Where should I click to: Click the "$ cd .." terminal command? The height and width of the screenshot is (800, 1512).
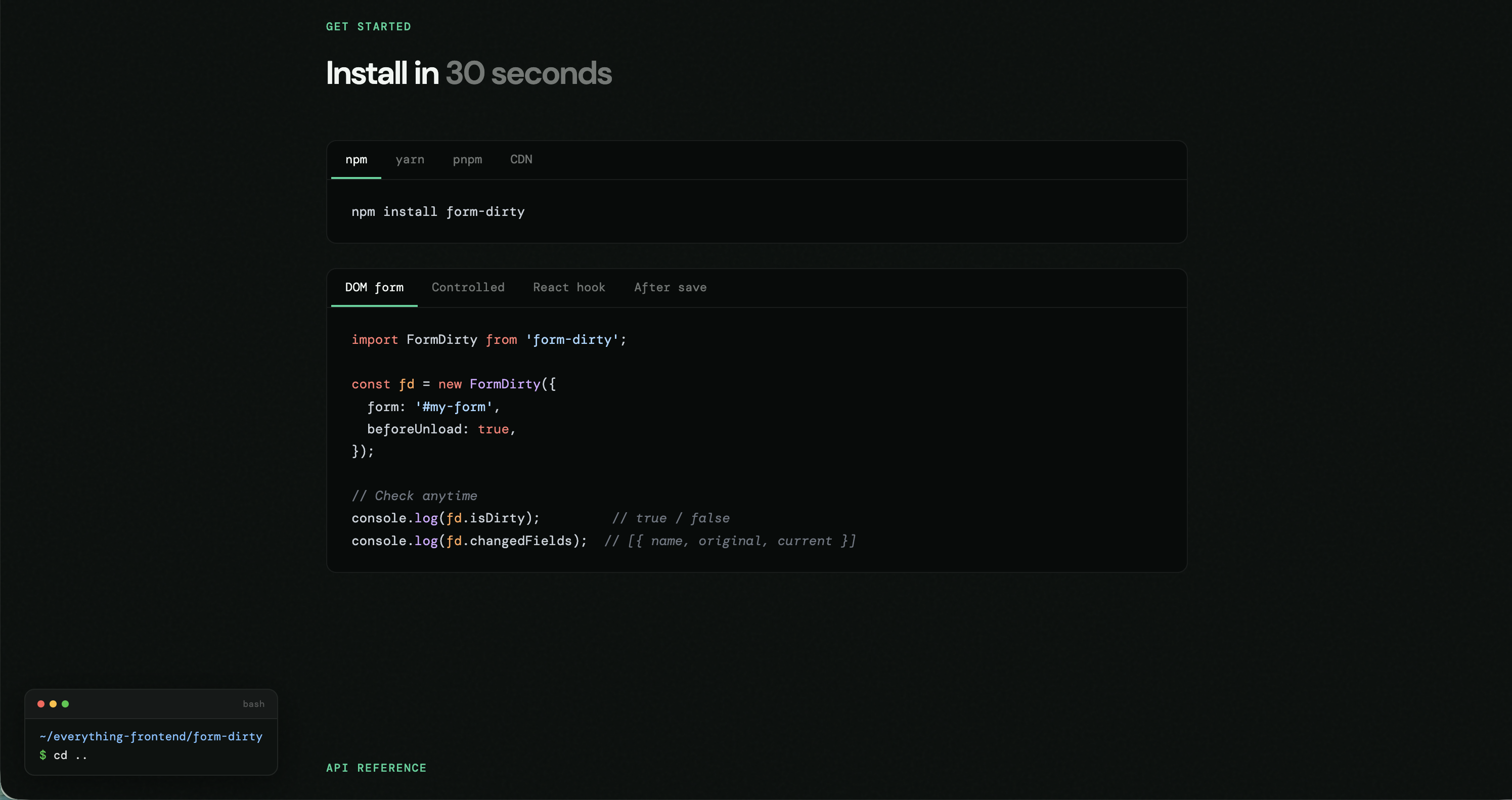(63, 755)
